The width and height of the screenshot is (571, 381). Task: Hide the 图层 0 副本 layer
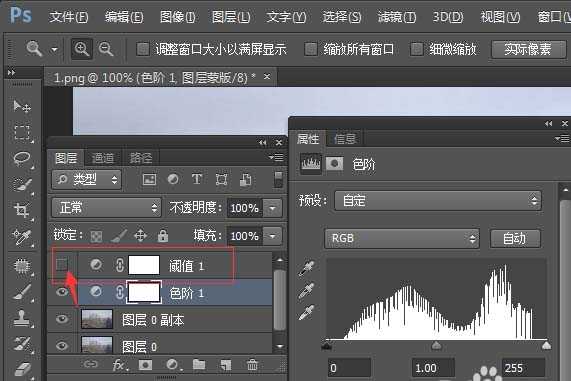pyautogui.click(x=62, y=319)
